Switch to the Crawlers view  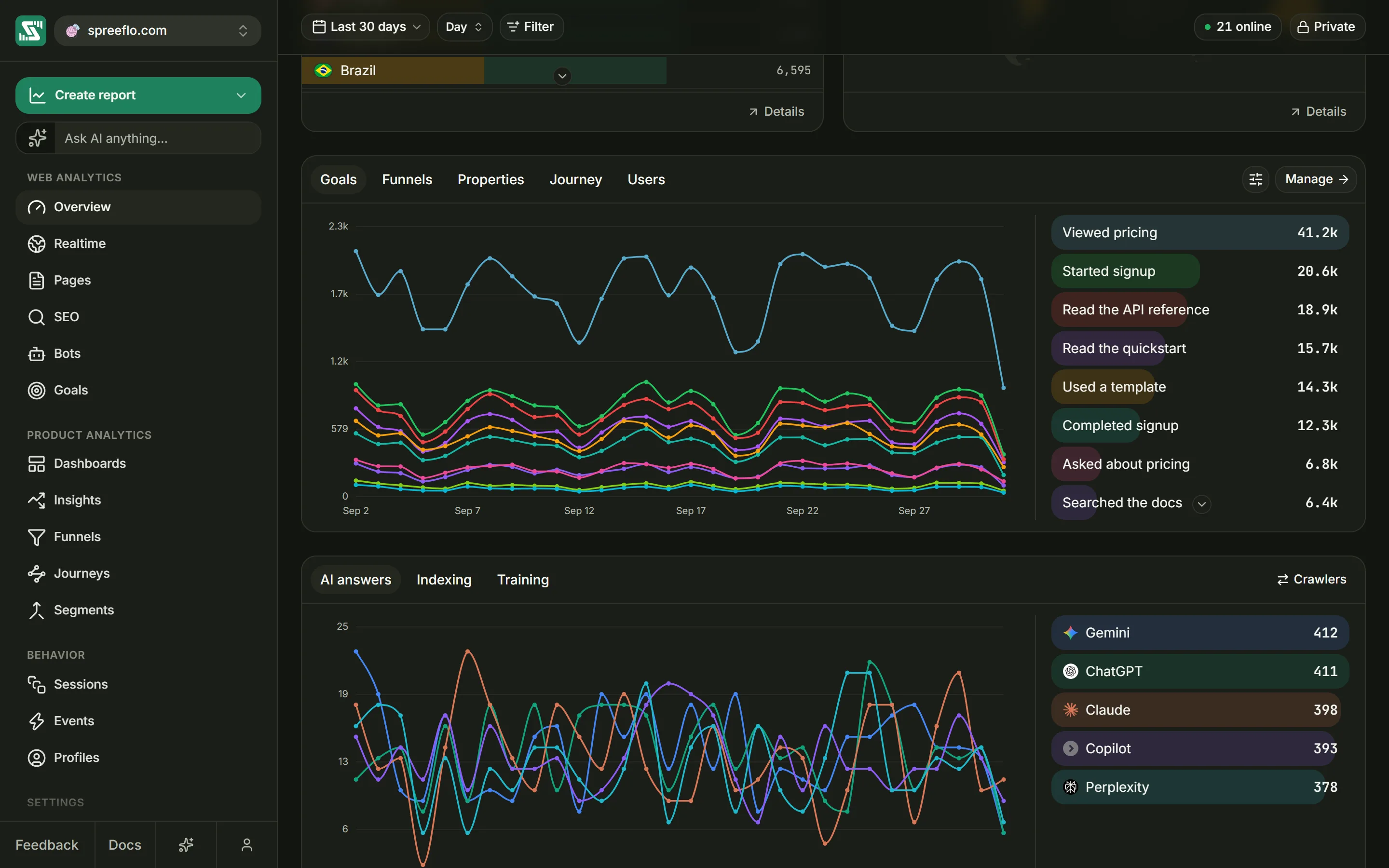point(1312,580)
